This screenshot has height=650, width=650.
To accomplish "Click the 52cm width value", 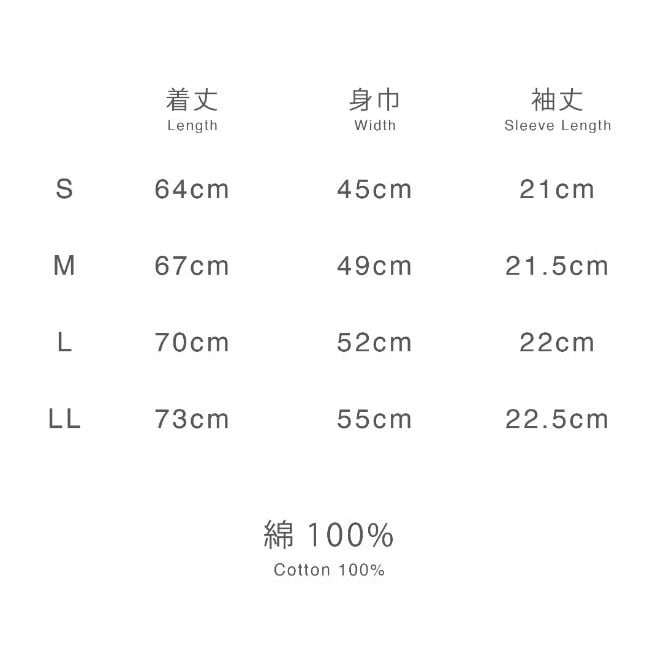I will tap(375, 343).
